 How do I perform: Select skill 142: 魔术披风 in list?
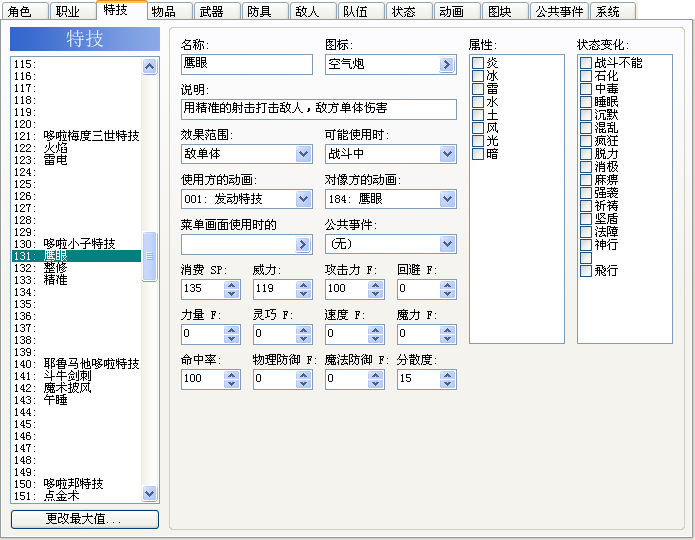pyautogui.click(x=76, y=388)
